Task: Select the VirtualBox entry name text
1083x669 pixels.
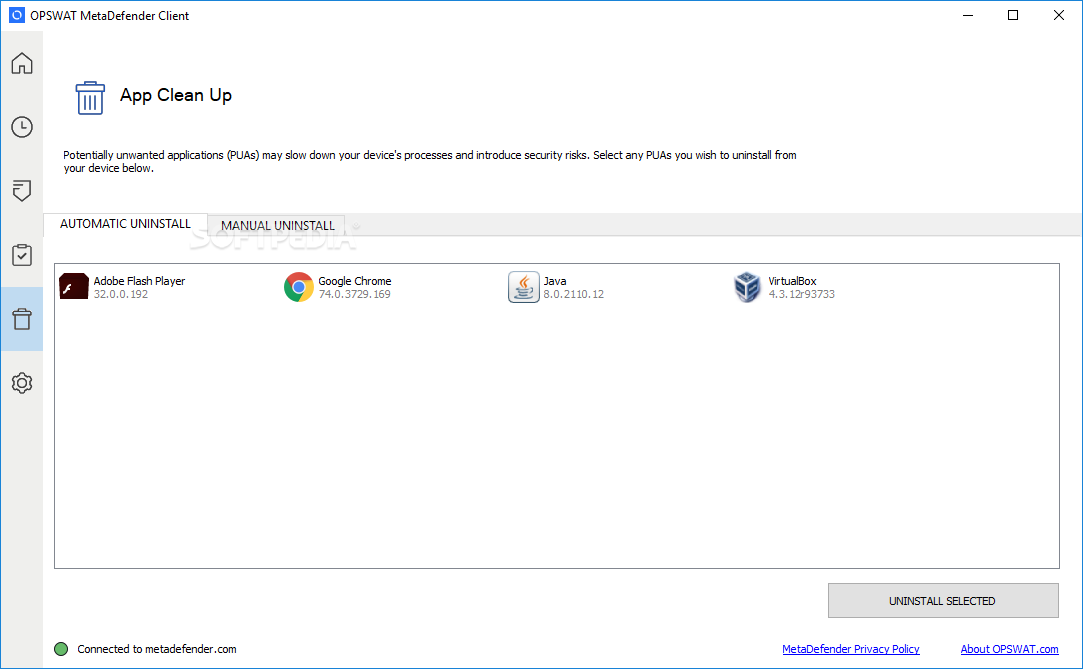Action: click(792, 281)
